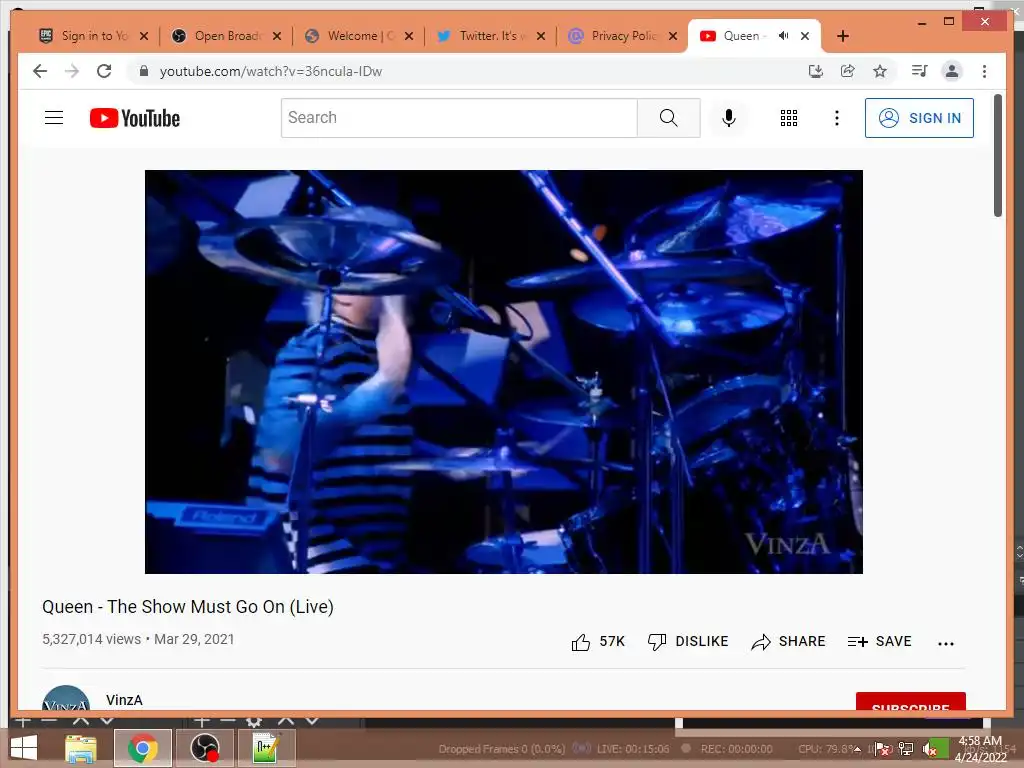This screenshot has height=768, width=1024.
Task: Expand hidden system tray icons arrow
Action: click(857, 749)
